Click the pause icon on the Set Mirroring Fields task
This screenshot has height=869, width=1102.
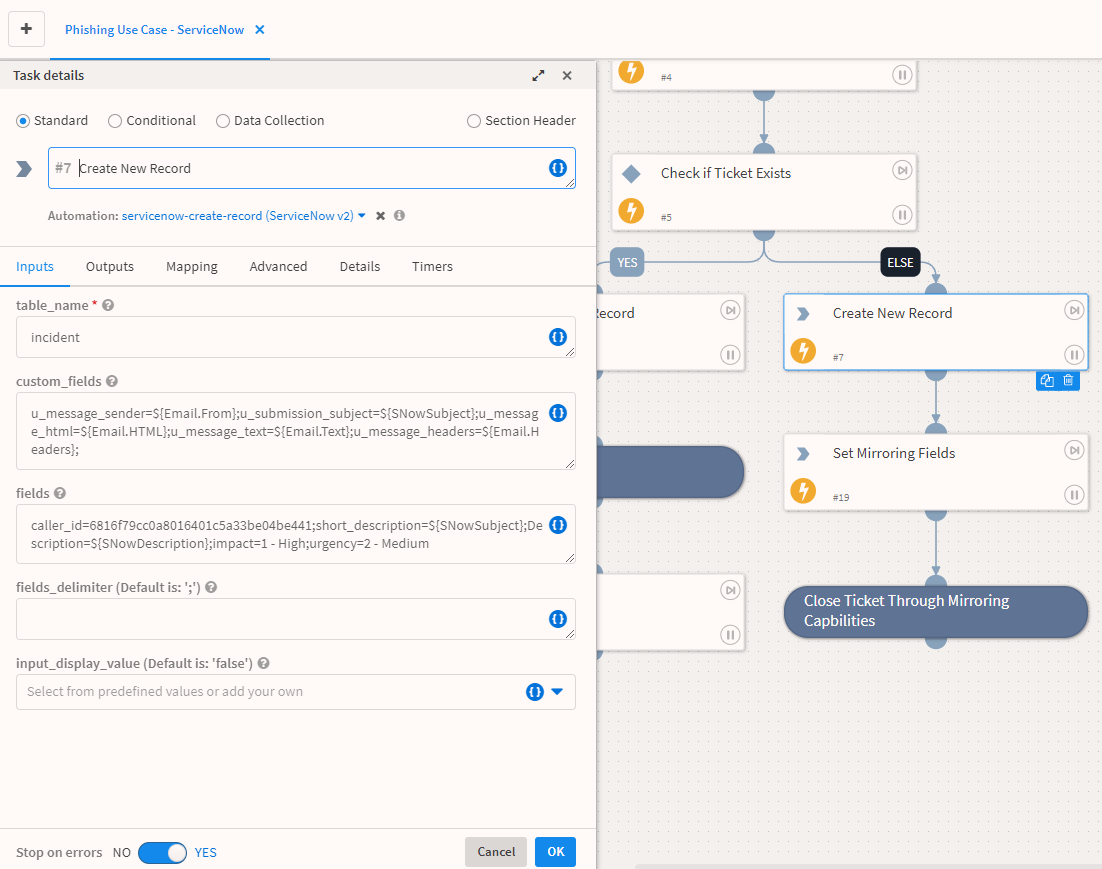(1074, 494)
